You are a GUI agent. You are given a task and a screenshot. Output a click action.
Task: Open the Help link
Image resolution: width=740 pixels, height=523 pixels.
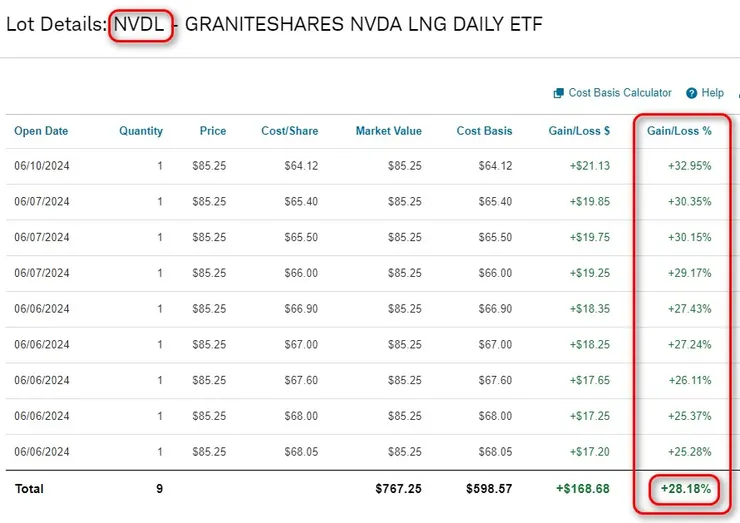[x=713, y=93]
